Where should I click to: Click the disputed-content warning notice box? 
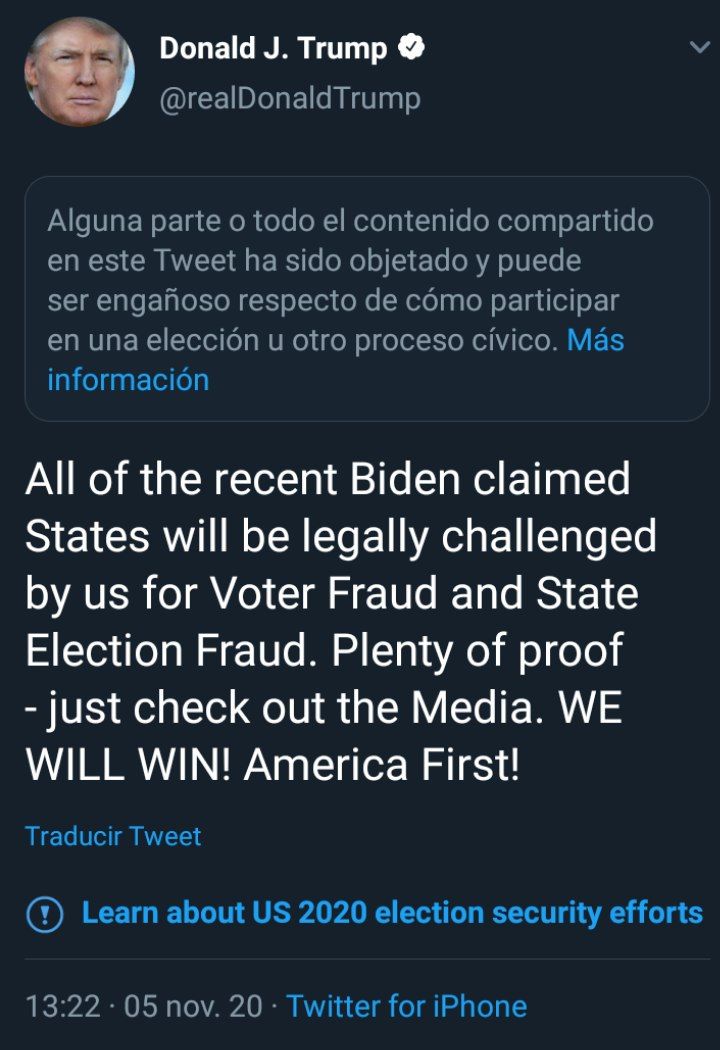[366, 298]
